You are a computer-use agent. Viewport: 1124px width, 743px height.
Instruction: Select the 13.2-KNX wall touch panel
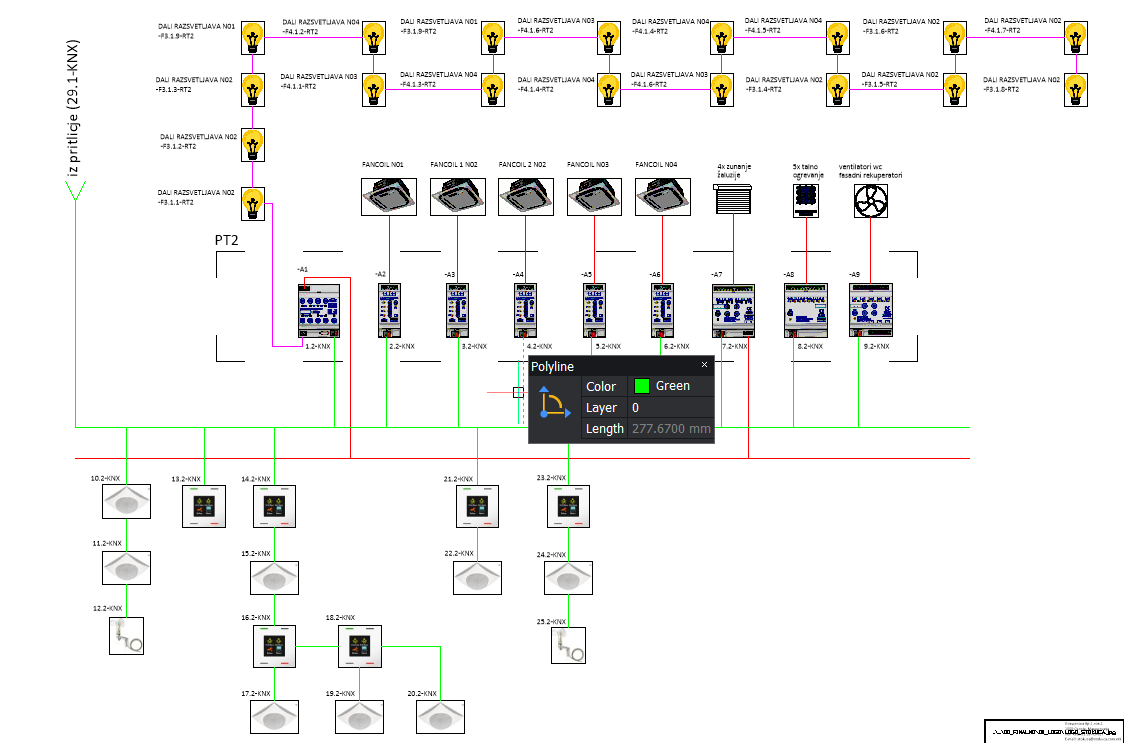(205, 507)
